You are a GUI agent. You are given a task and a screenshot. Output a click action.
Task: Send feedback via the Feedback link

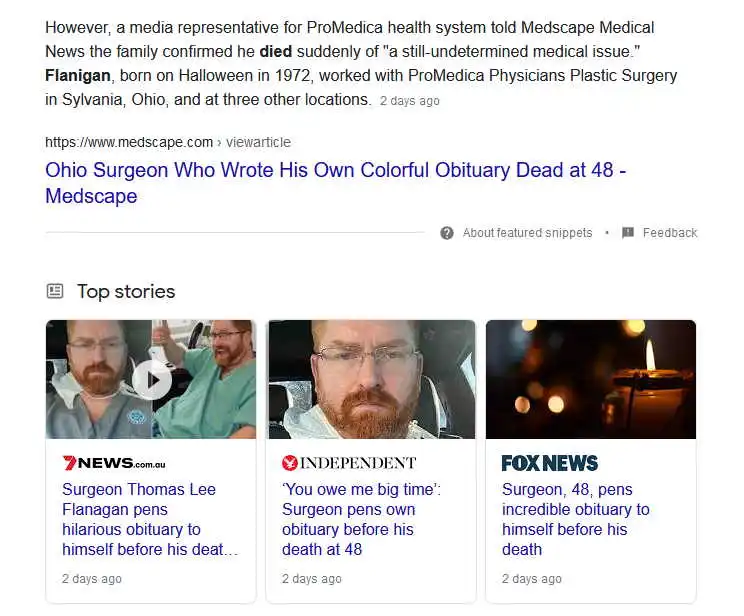pos(670,233)
